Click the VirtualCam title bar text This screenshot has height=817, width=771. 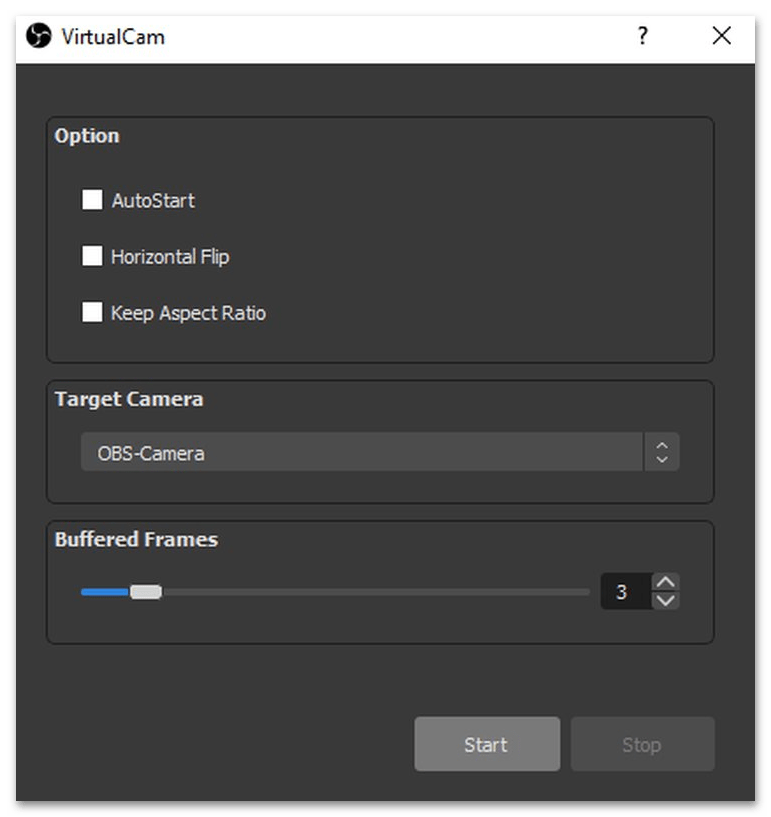pyautogui.click(x=113, y=37)
